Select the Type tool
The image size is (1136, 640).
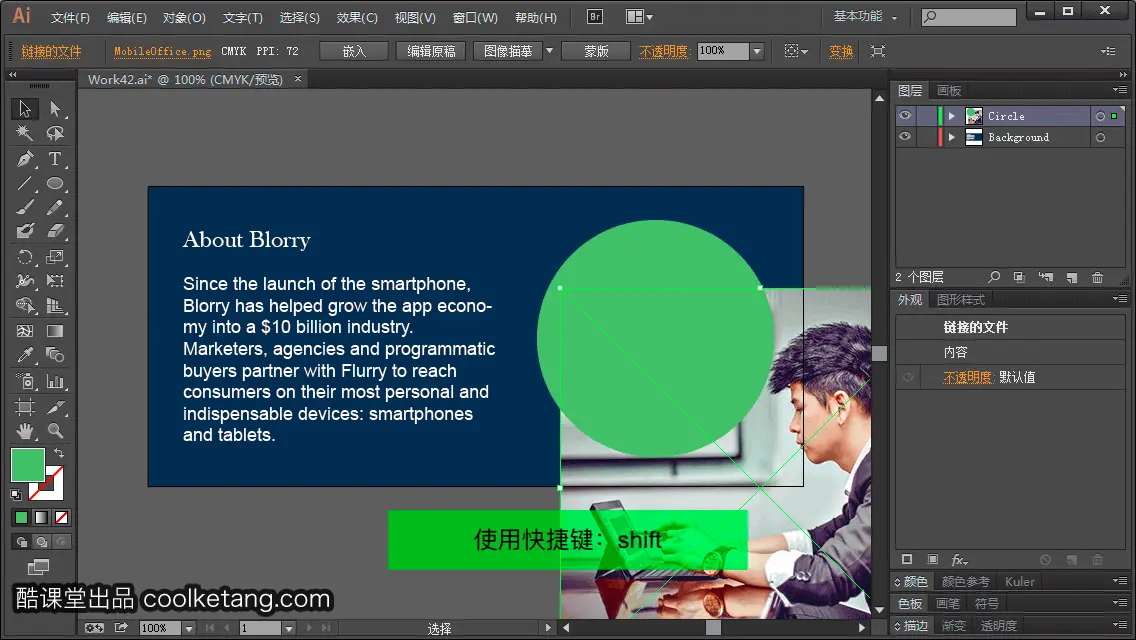tap(55, 159)
